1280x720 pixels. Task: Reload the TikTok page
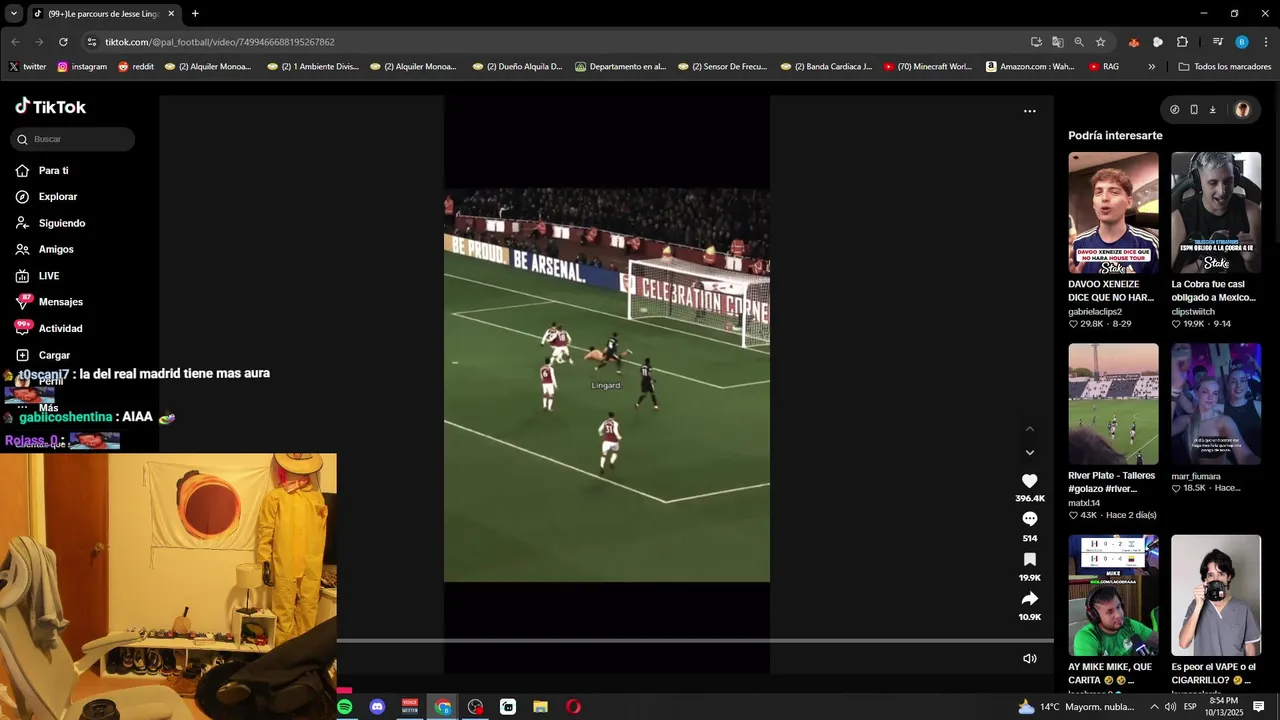coord(63,42)
